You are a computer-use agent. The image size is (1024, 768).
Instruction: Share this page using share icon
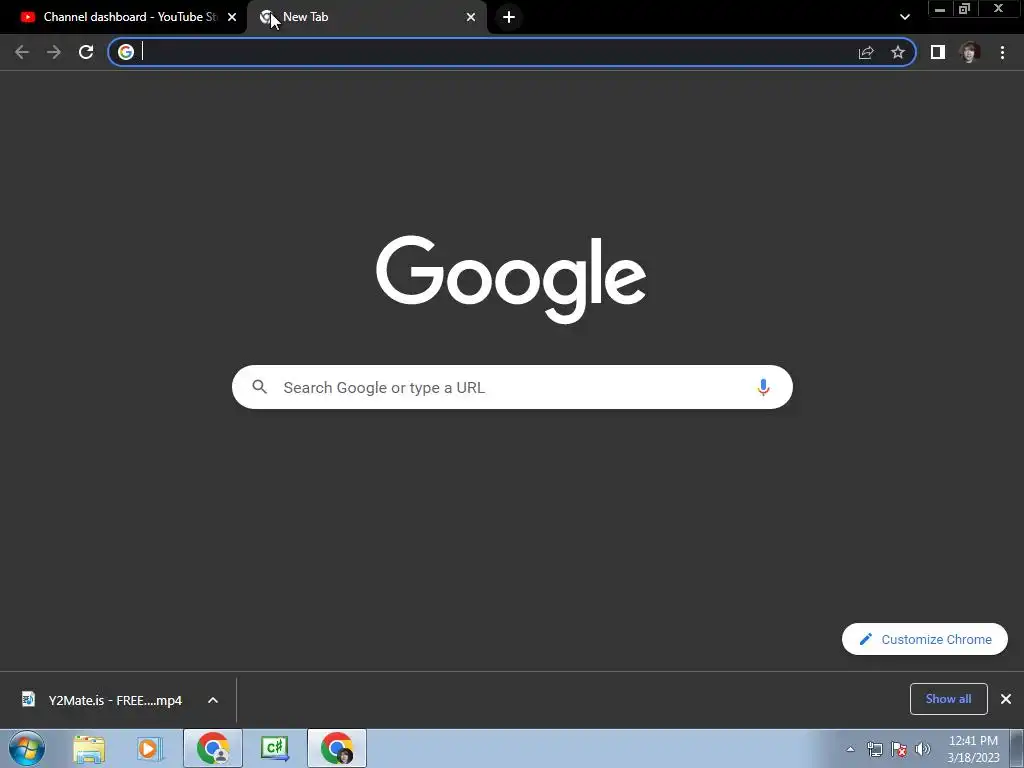pyautogui.click(x=866, y=52)
